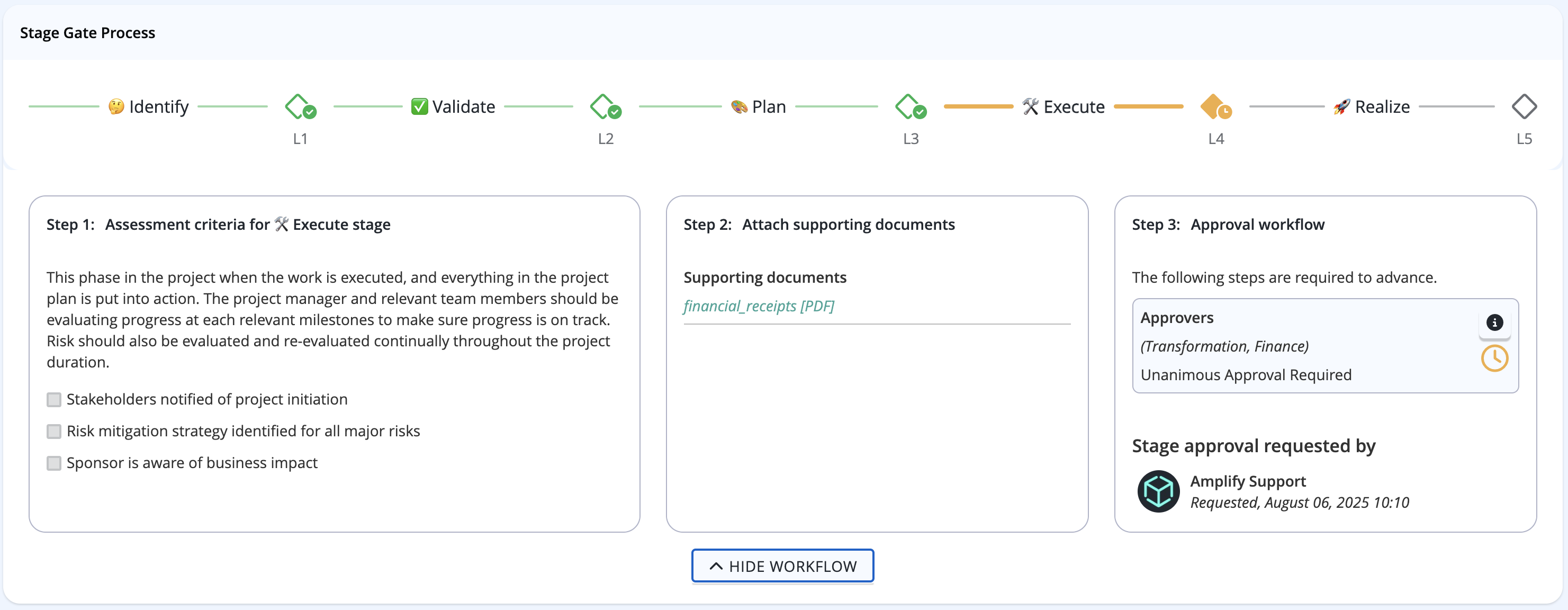Select the Plan stage
The image size is (1568, 610).
759,106
